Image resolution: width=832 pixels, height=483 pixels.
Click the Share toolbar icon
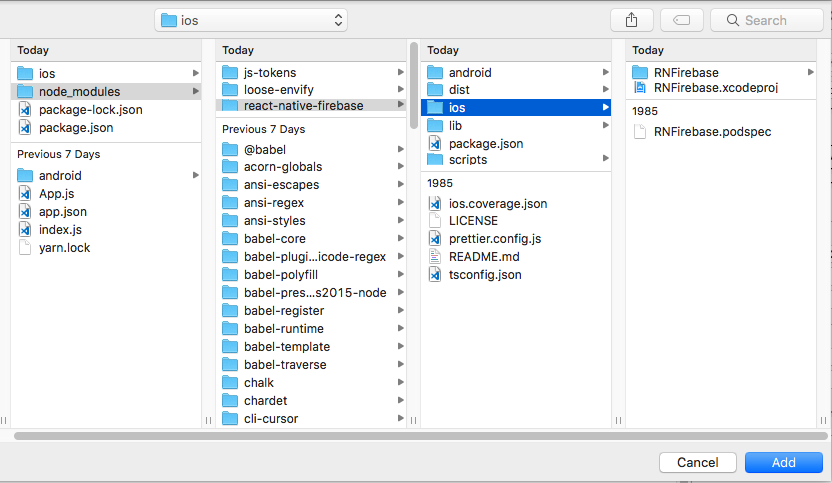pyautogui.click(x=631, y=20)
